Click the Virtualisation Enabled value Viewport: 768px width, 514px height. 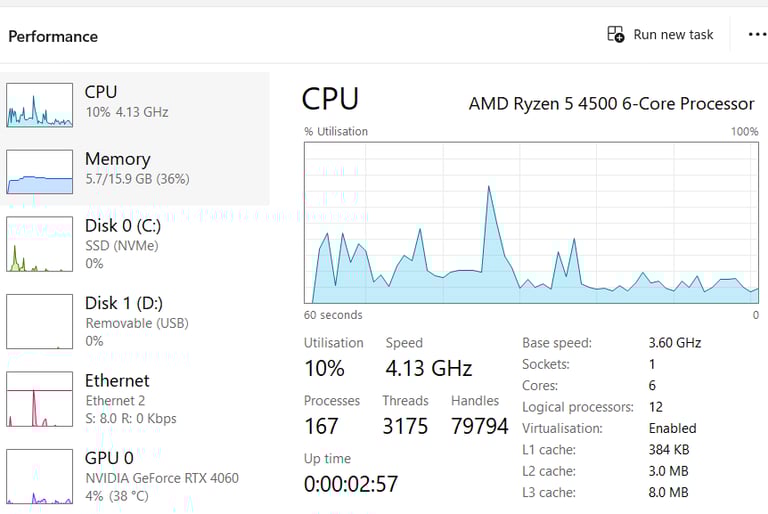pyautogui.click(x=672, y=428)
